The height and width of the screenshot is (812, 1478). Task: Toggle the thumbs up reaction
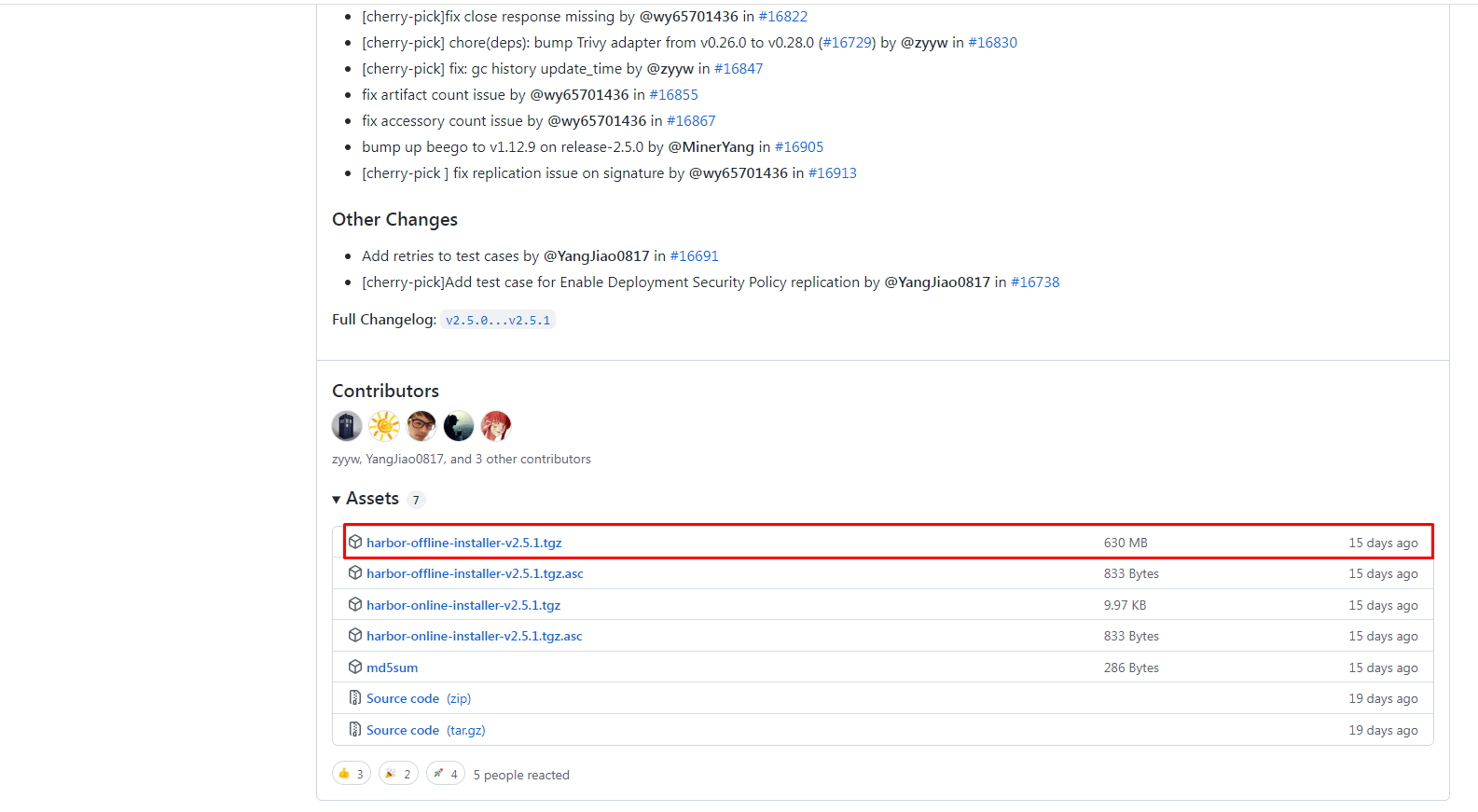(352, 774)
